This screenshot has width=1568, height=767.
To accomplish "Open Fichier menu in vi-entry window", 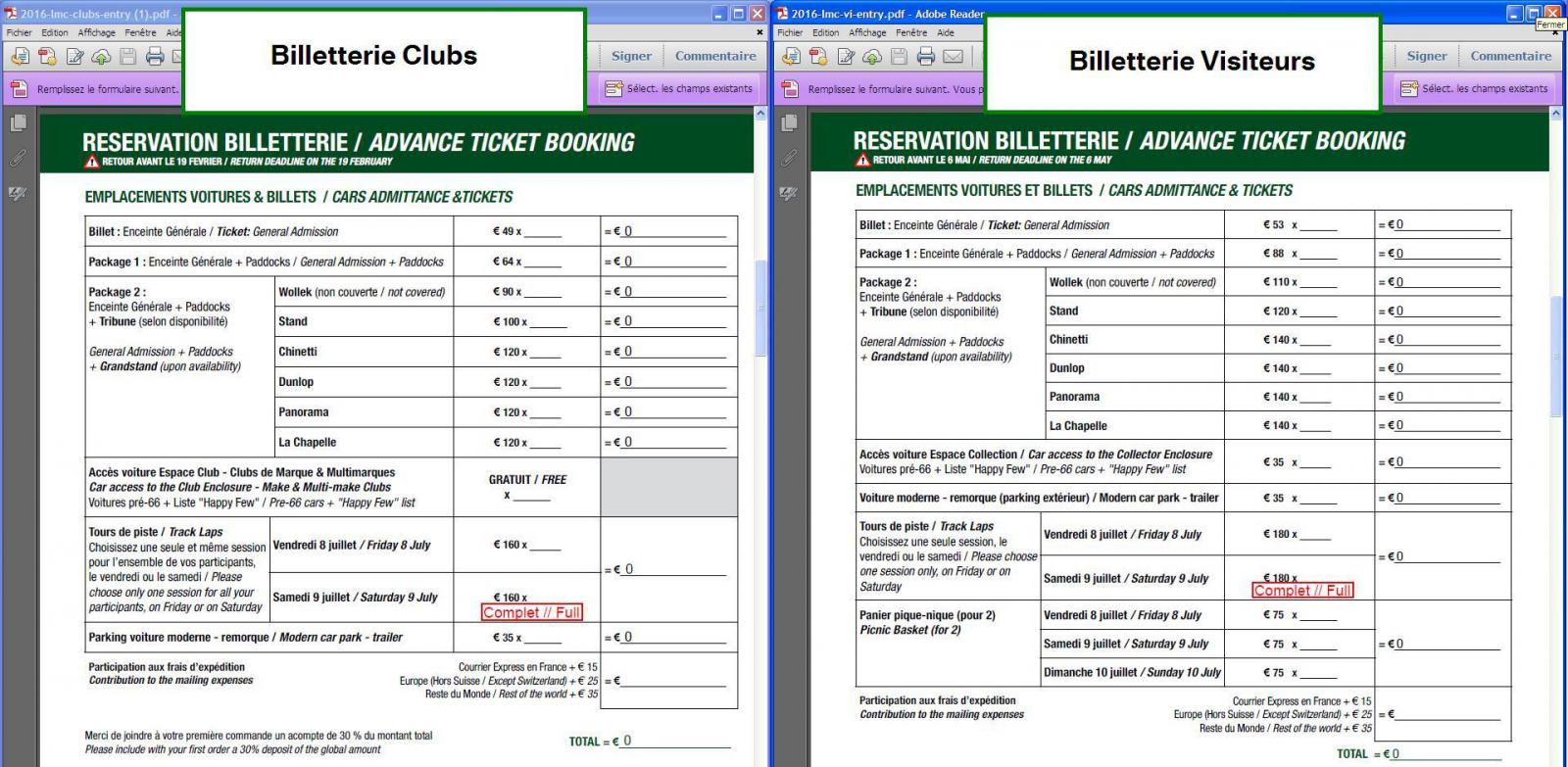I will coord(791,32).
